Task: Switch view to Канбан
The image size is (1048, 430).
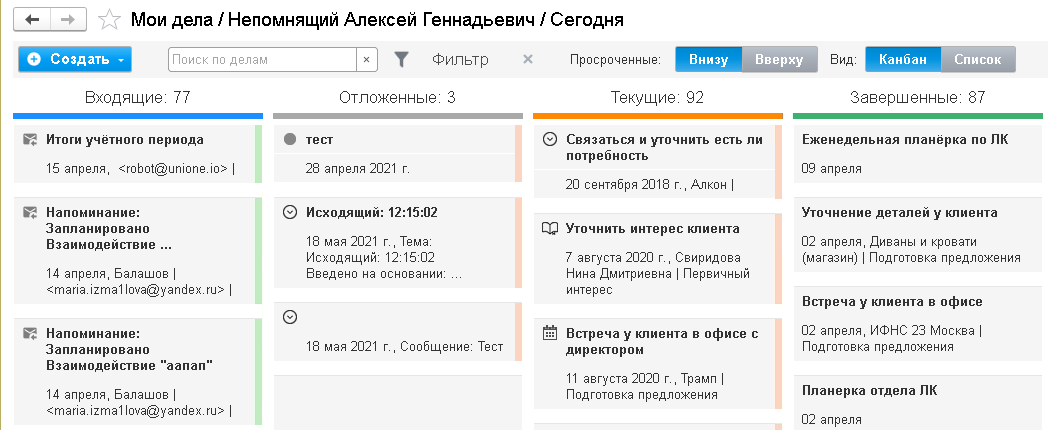Action: tap(902, 60)
